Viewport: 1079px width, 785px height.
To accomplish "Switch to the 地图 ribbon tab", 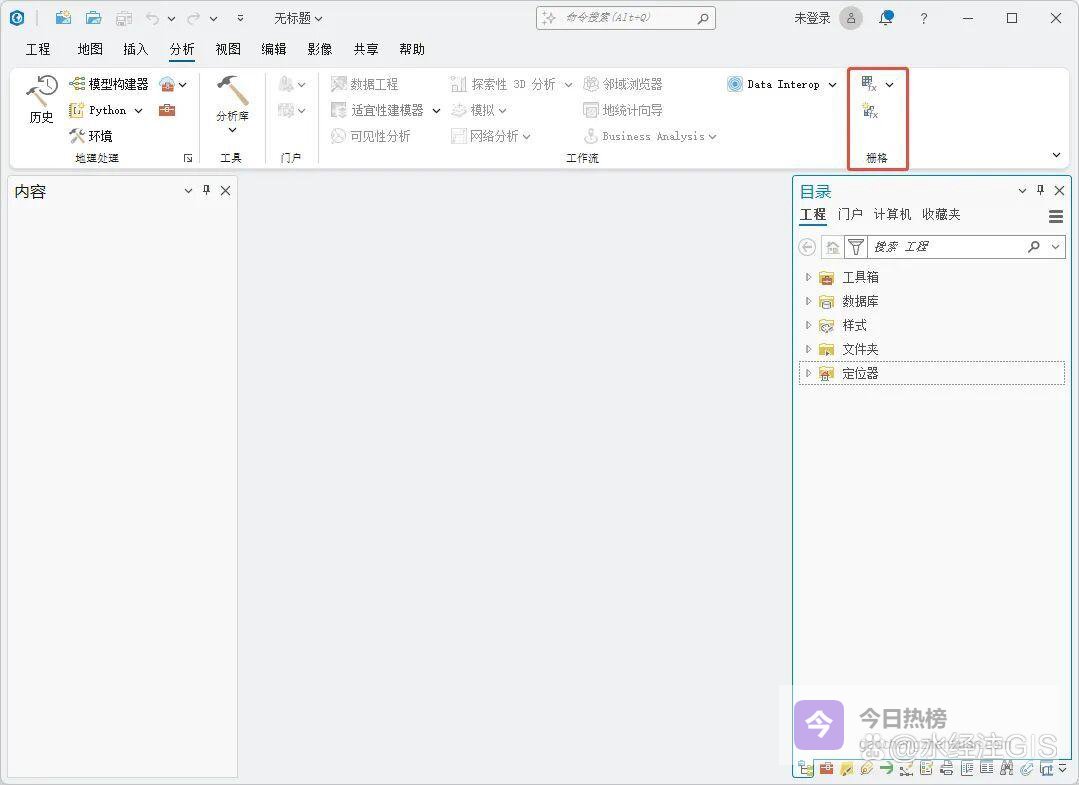I will point(90,49).
